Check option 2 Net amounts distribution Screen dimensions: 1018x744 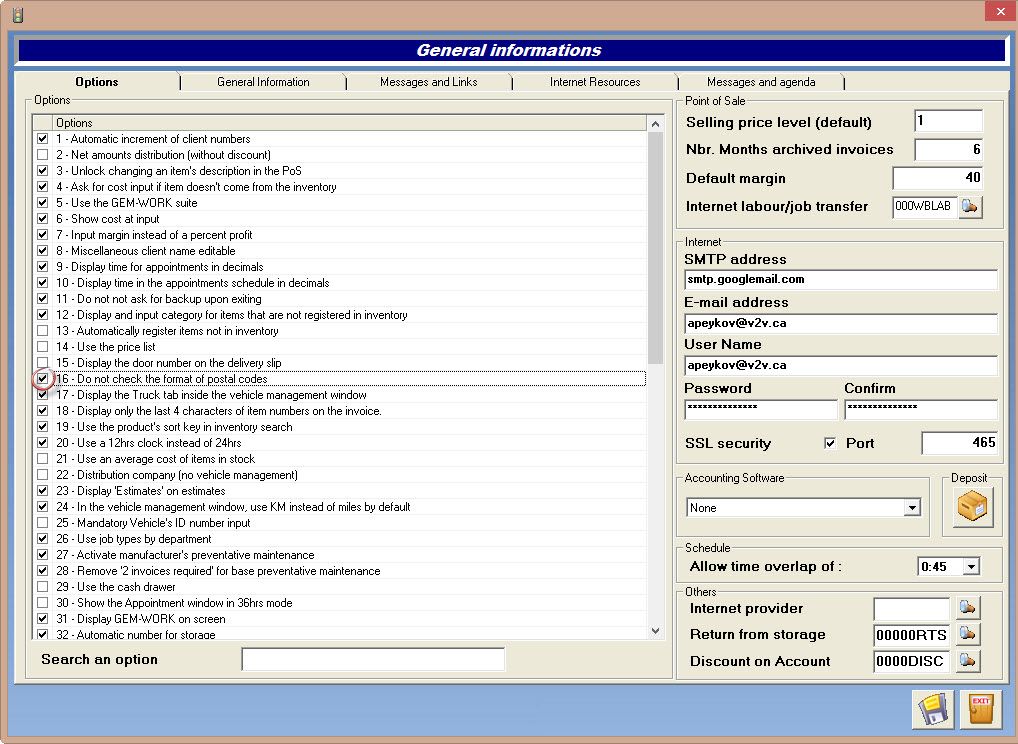(x=42, y=155)
